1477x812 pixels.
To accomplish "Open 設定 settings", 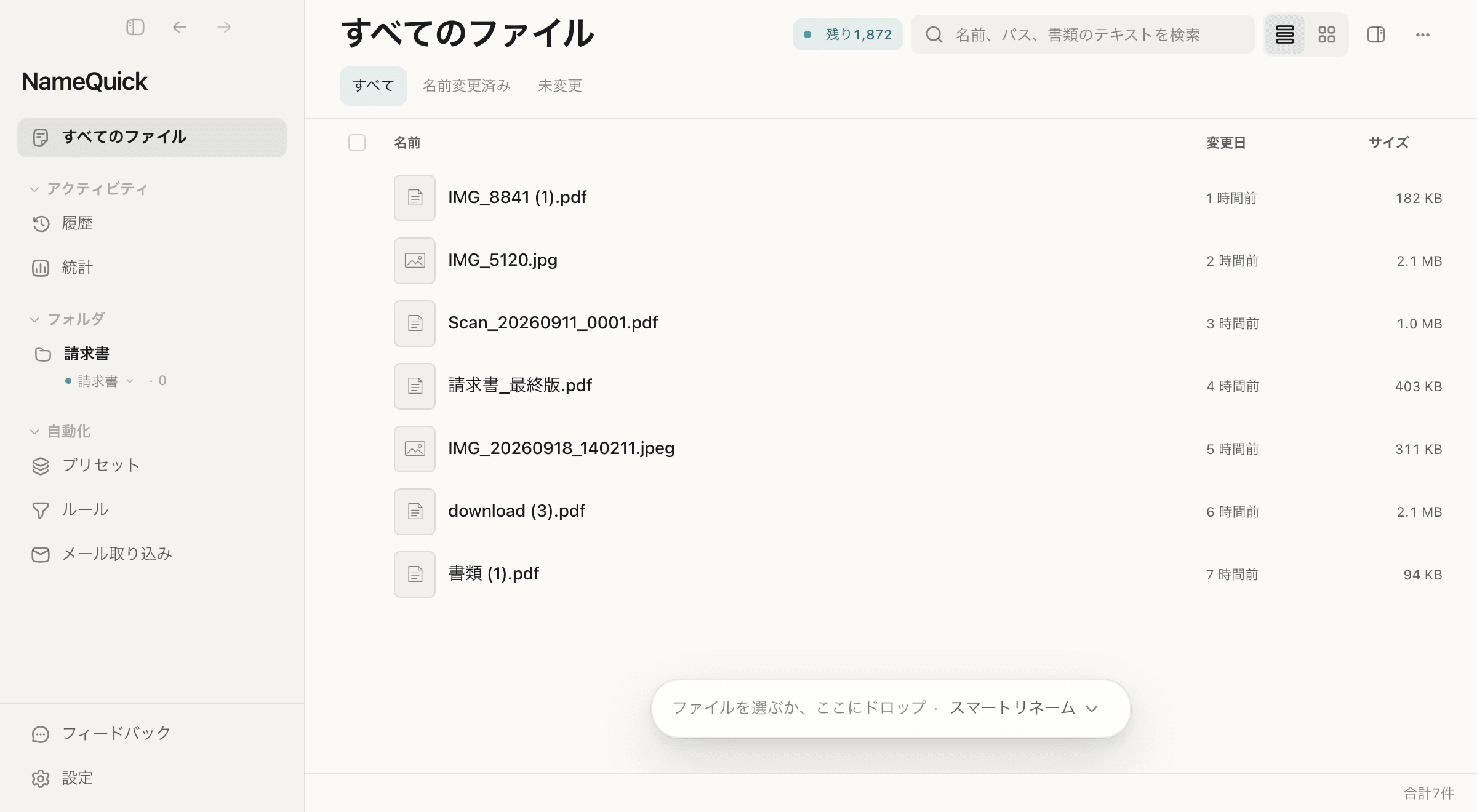I will pos(152,778).
